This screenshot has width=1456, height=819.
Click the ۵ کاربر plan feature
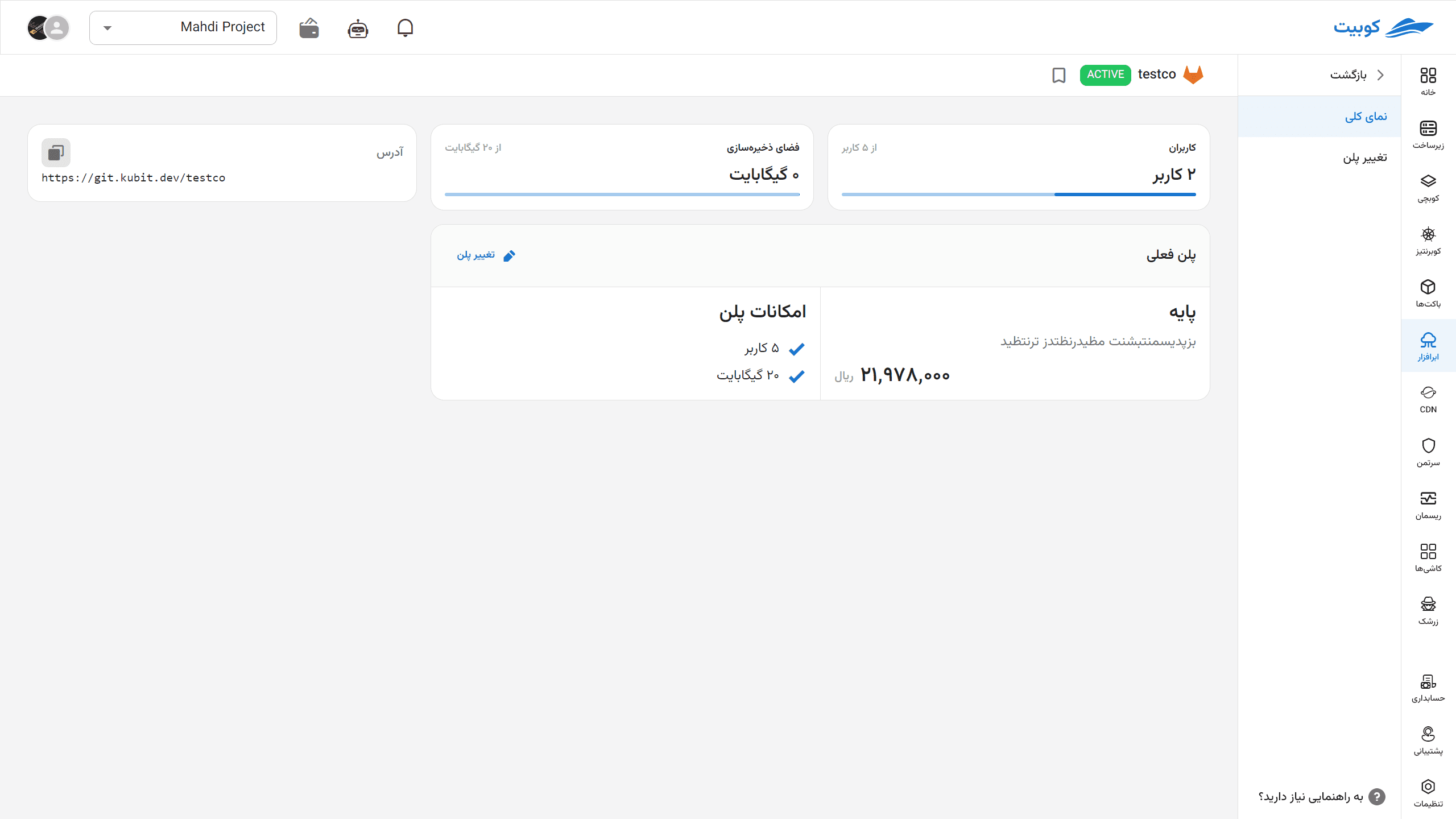[762, 348]
